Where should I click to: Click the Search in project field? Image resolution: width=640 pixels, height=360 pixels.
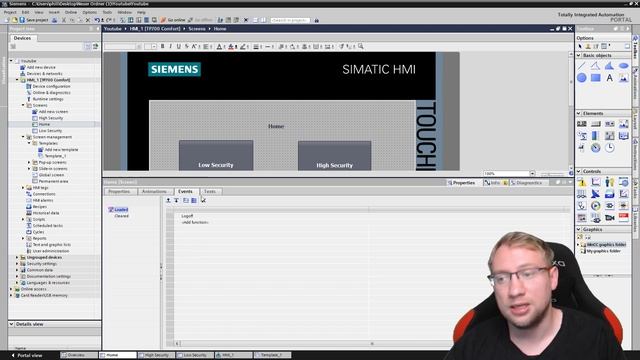(290, 20)
